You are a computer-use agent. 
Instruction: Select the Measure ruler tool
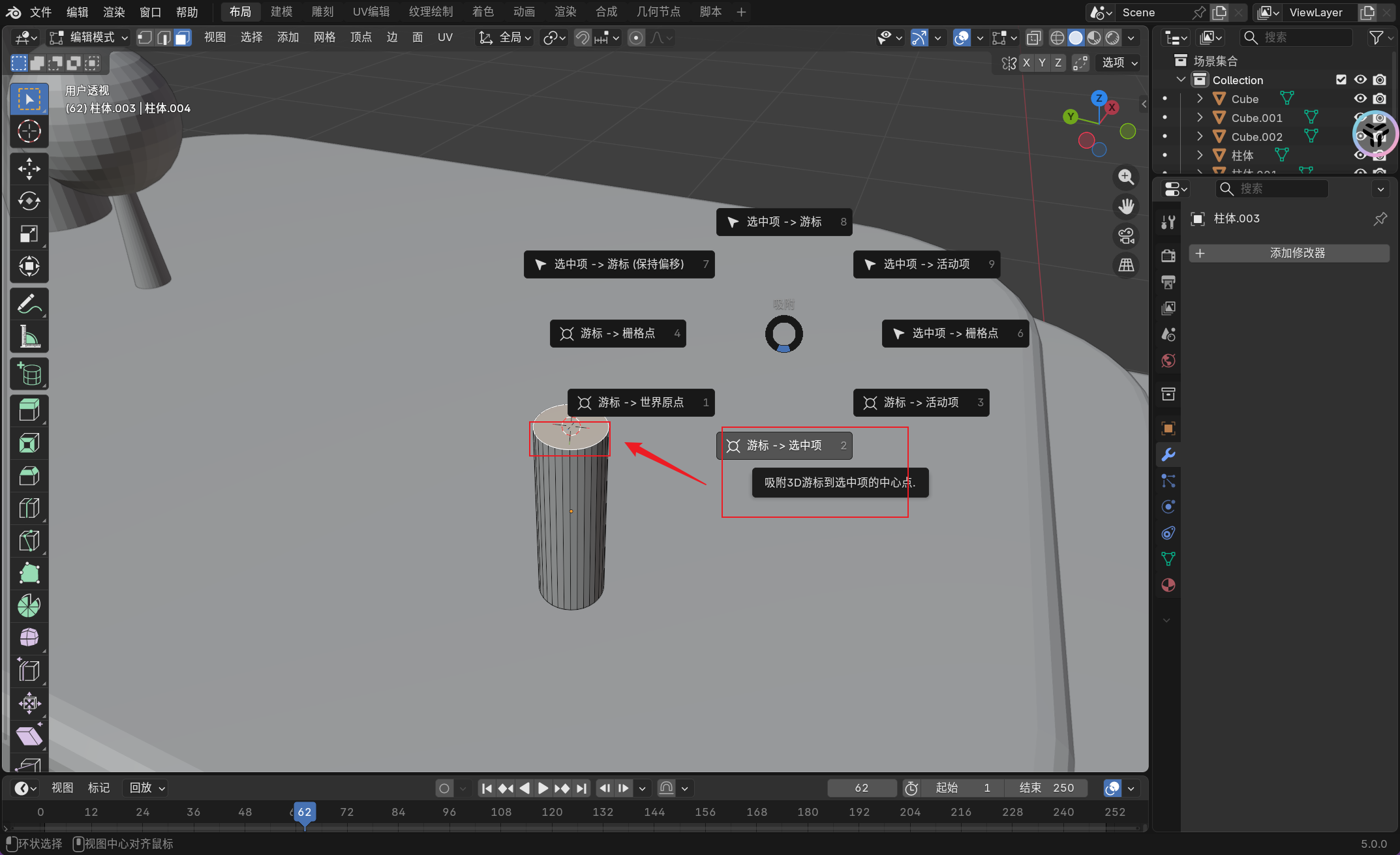click(x=29, y=337)
